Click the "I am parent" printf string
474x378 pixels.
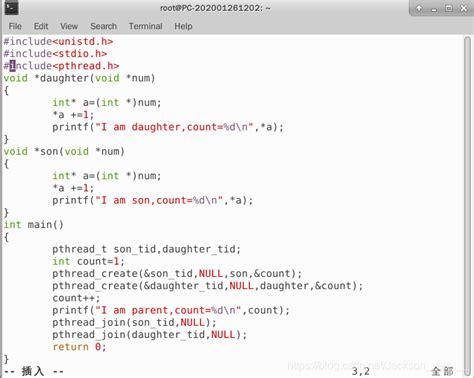click(168, 310)
